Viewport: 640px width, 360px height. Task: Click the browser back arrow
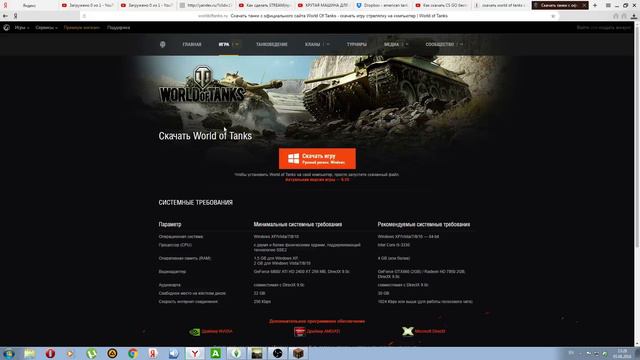(5, 16)
